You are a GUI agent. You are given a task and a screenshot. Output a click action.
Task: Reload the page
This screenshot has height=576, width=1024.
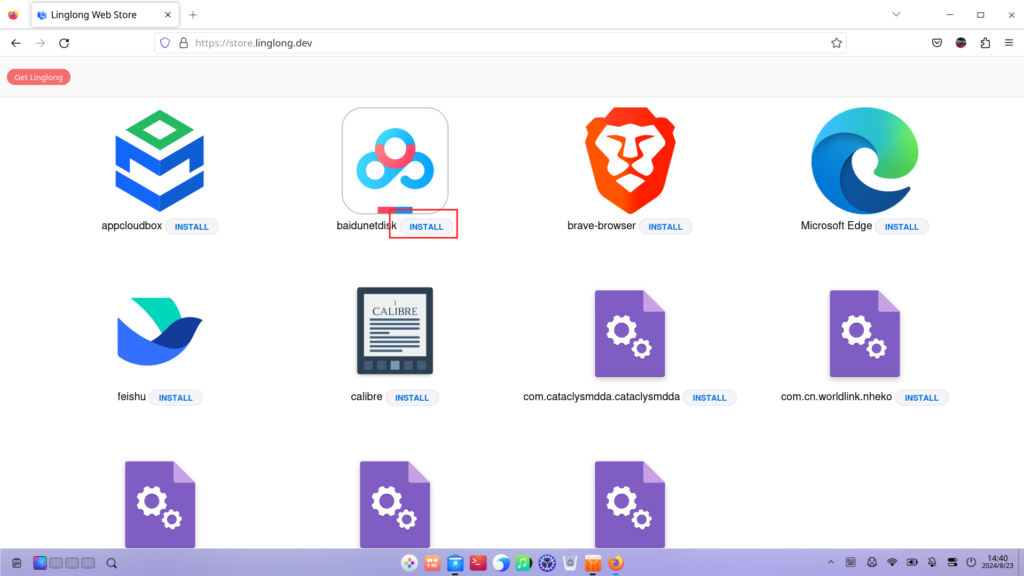[64, 43]
